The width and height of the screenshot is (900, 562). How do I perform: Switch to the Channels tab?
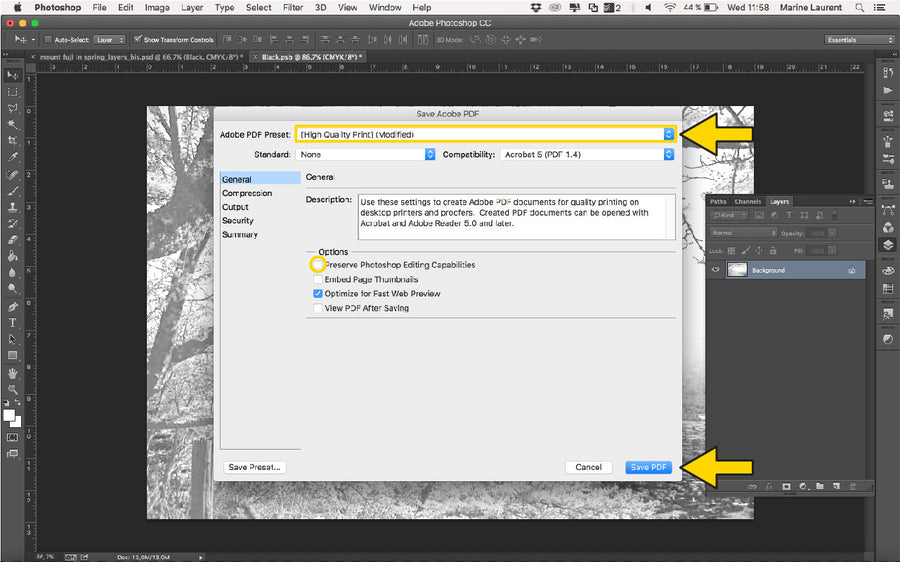[x=747, y=201]
